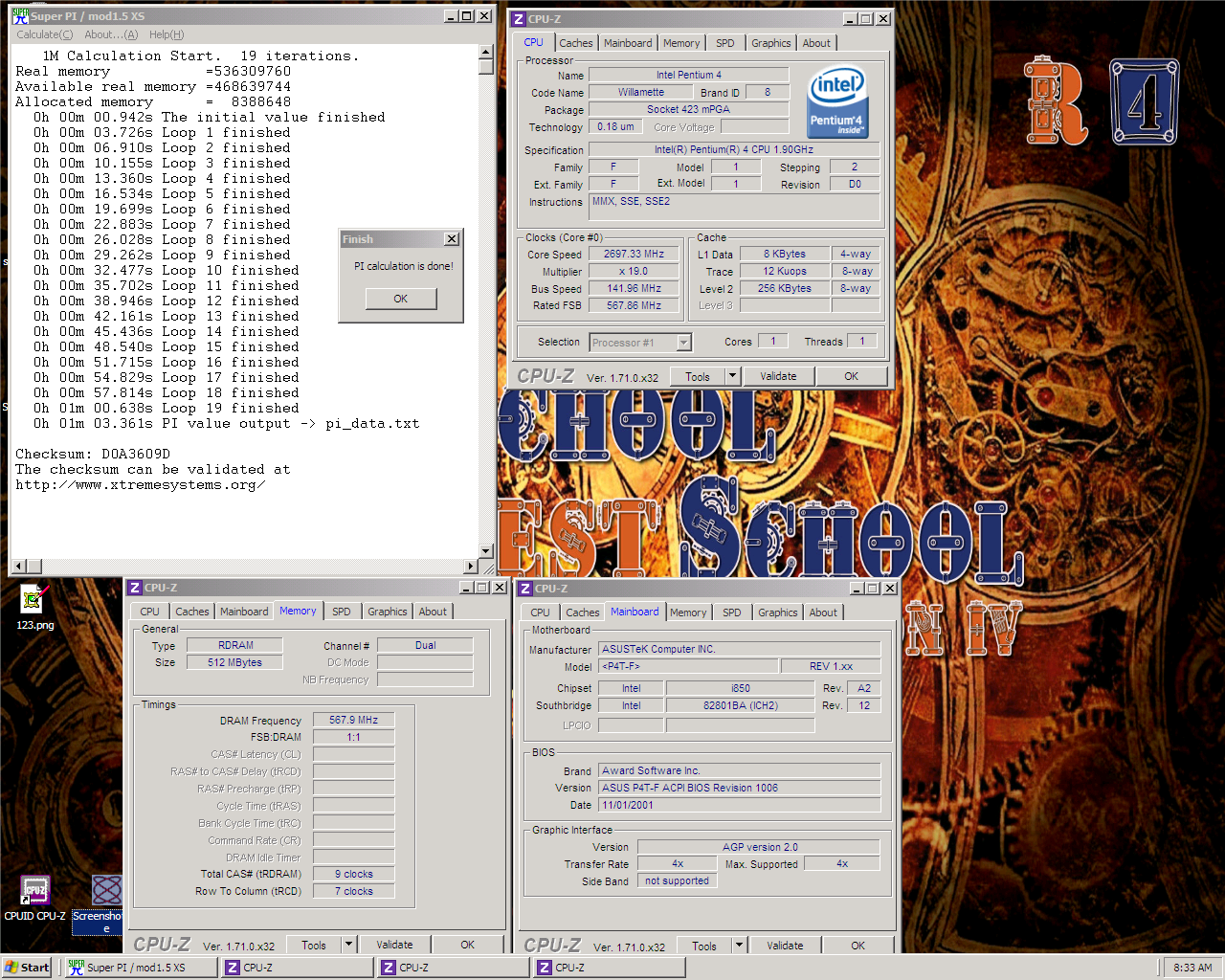Select Graphics tab in the Mainboard CPU-Z window
Image resolution: width=1225 pixels, height=980 pixels.
click(778, 612)
